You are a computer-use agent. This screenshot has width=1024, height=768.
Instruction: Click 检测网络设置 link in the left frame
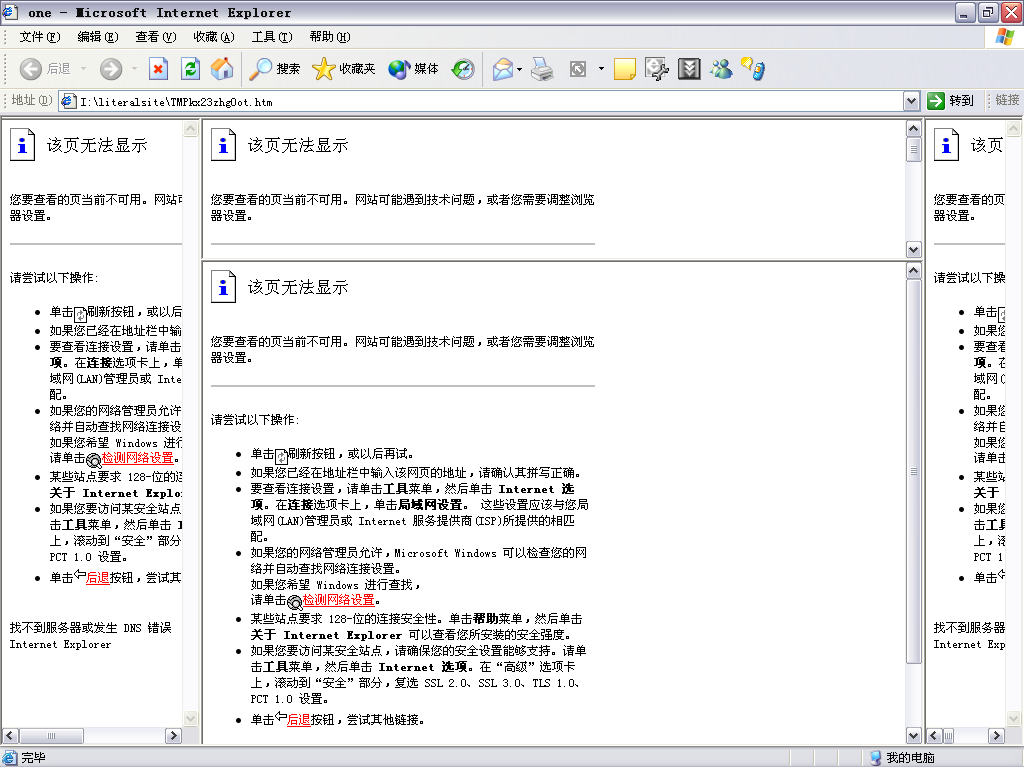click(138, 458)
